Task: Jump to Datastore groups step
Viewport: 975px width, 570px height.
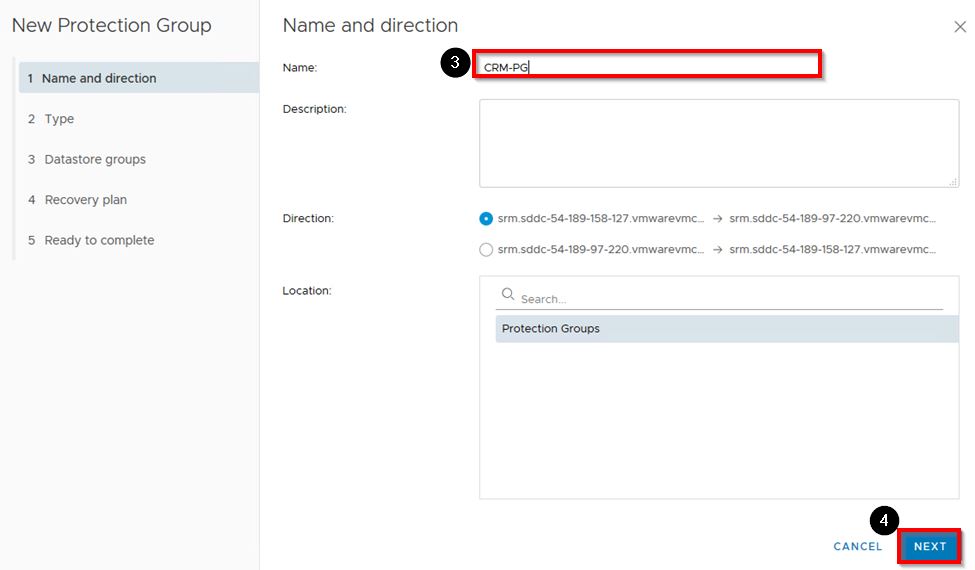Action: click(x=94, y=159)
